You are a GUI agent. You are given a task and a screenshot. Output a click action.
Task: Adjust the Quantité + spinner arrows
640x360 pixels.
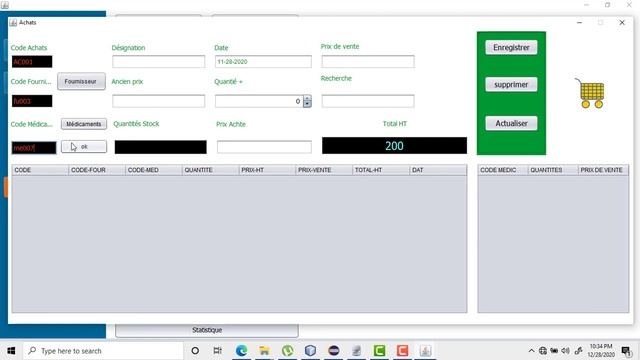pyautogui.click(x=307, y=101)
